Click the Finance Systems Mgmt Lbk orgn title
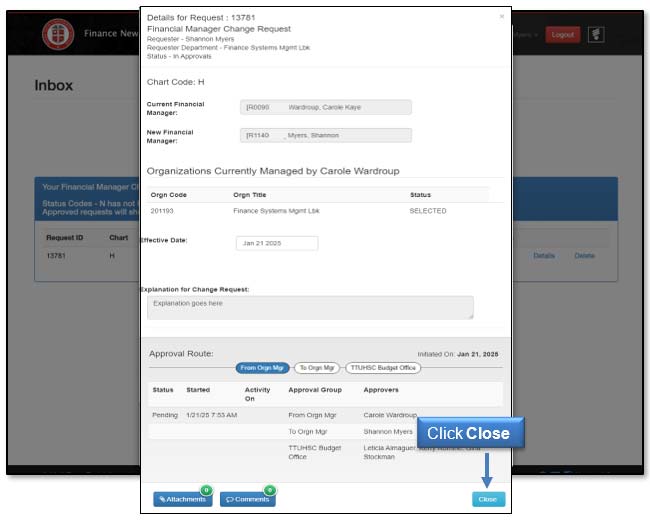 (x=276, y=211)
